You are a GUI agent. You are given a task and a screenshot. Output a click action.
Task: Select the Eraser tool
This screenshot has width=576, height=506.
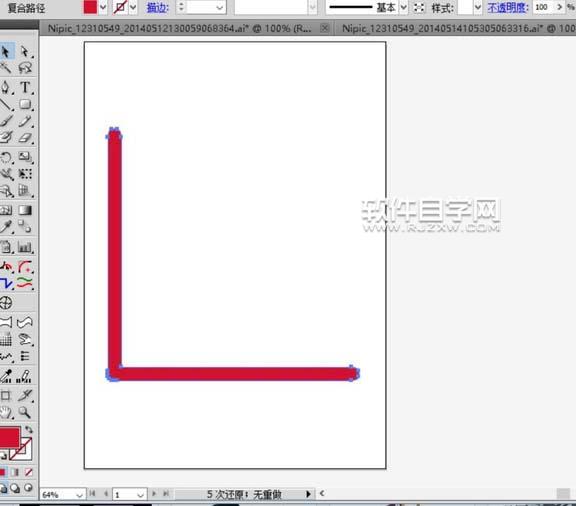[x=25, y=138]
